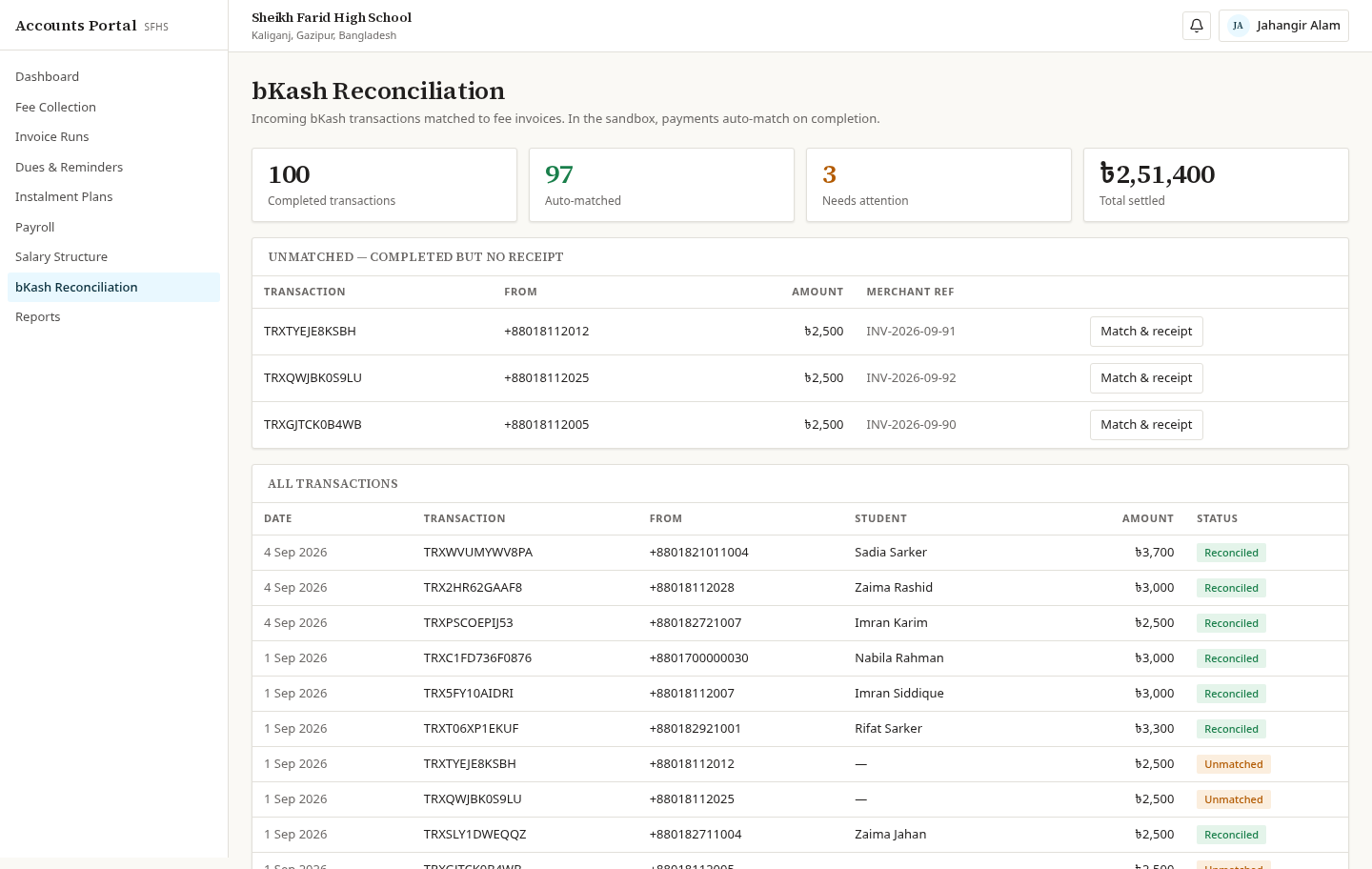Image resolution: width=1372 pixels, height=869 pixels.
Task: Open Instalment Plans
Action: (x=113, y=197)
